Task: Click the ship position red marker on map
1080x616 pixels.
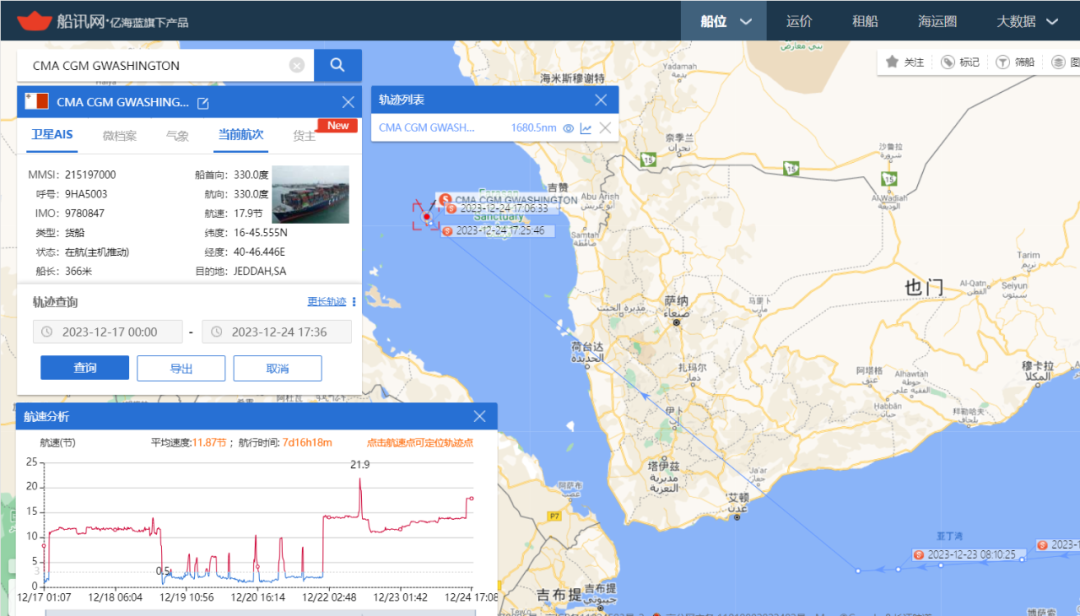Action: pos(427,217)
